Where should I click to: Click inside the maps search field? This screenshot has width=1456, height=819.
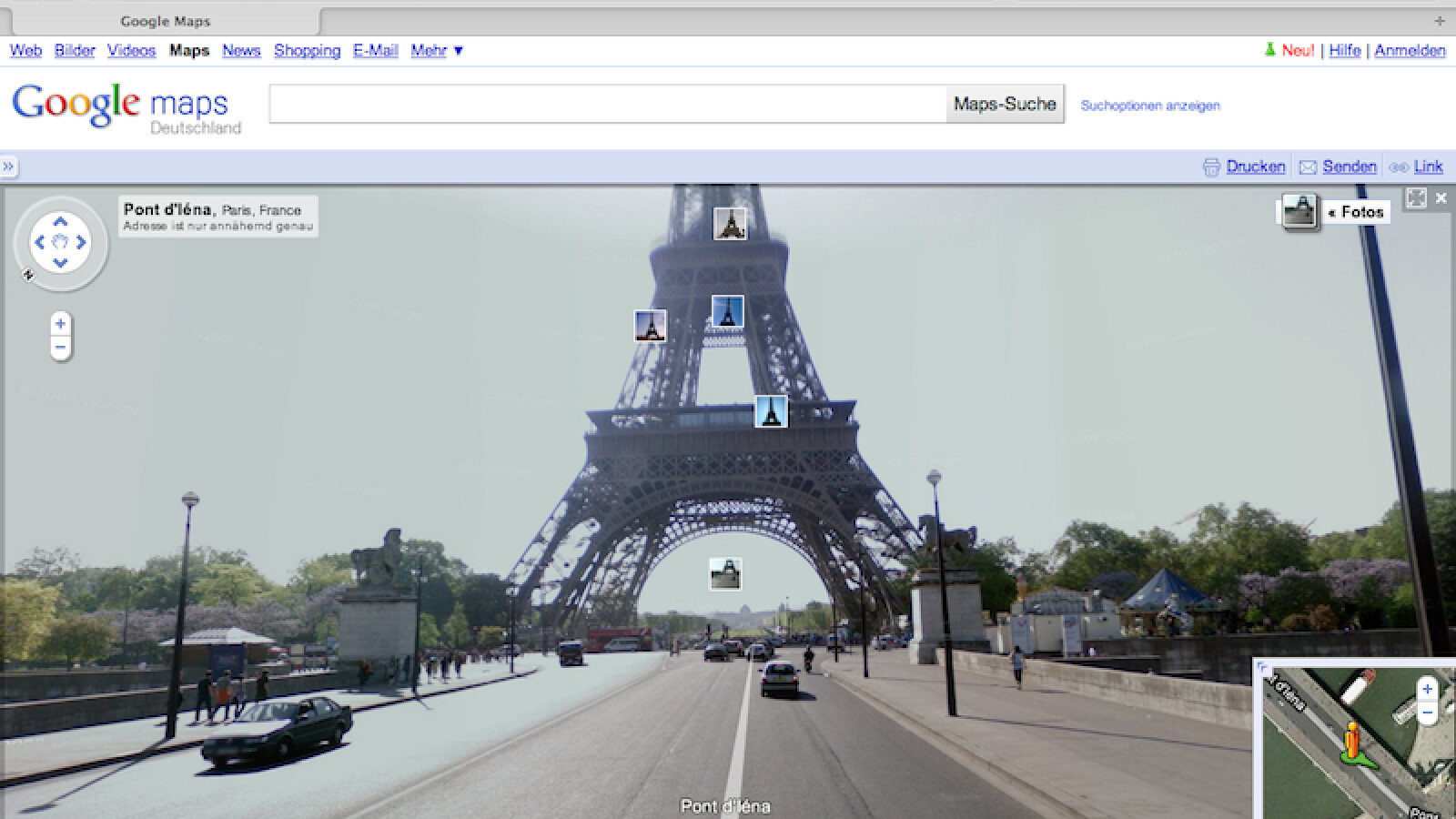click(607, 105)
